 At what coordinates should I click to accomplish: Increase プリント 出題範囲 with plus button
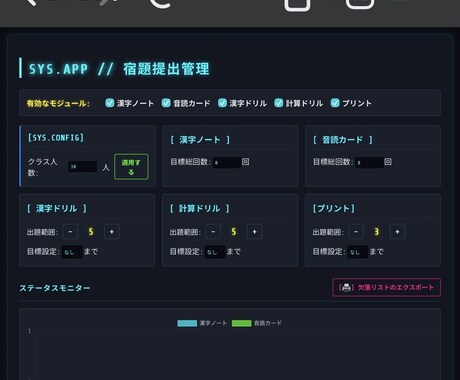(x=397, y=232)
